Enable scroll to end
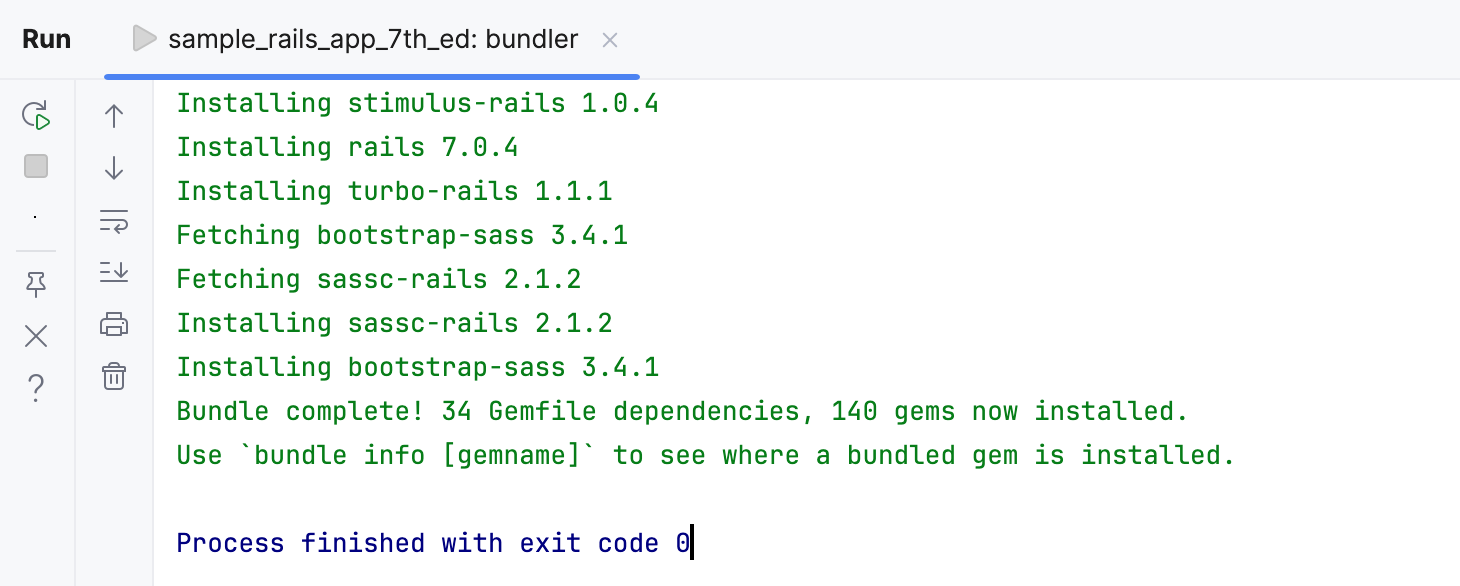 tap(113, 271)
